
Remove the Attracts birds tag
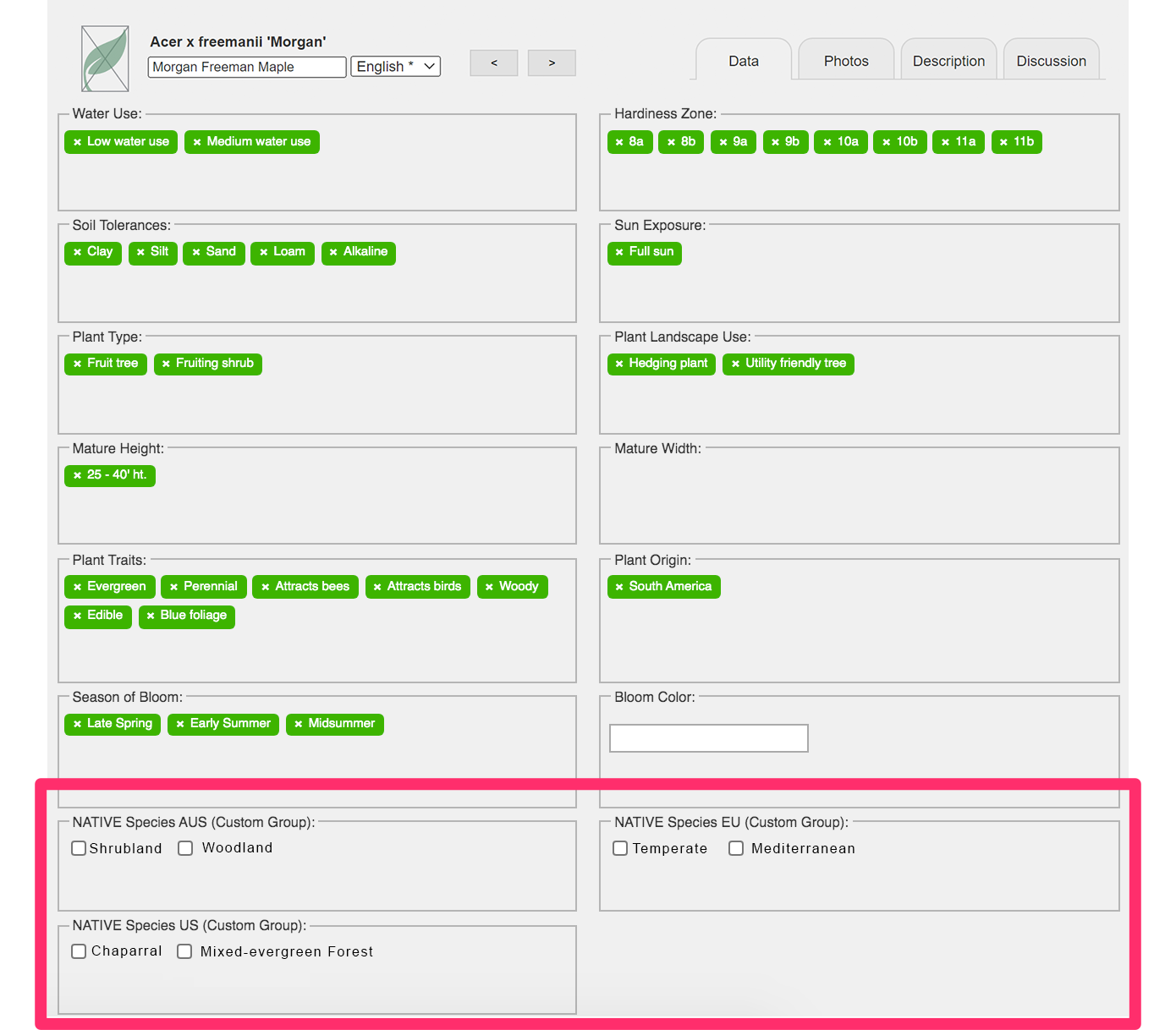pyautogui.click(x=377, y=587)
